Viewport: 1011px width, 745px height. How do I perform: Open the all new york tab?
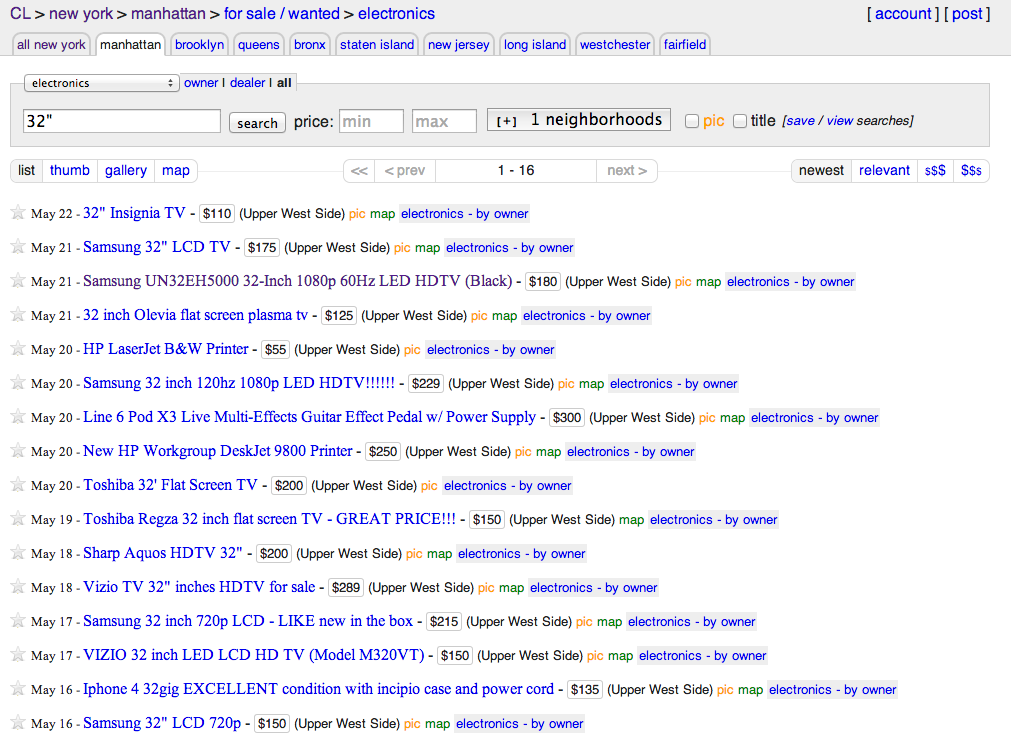[x=51, y=45]
